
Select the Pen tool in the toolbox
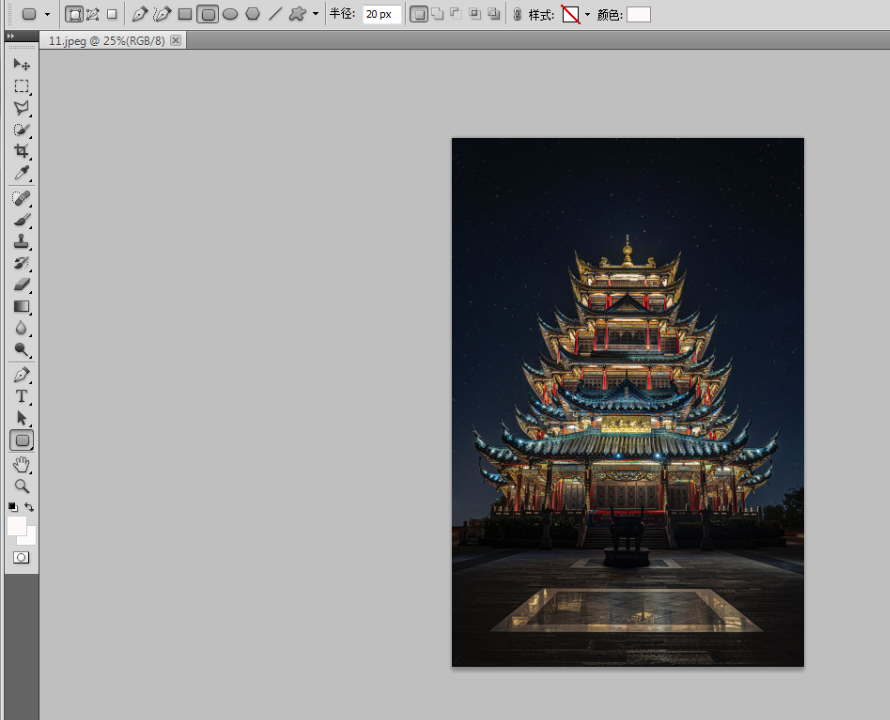point(22,375)
